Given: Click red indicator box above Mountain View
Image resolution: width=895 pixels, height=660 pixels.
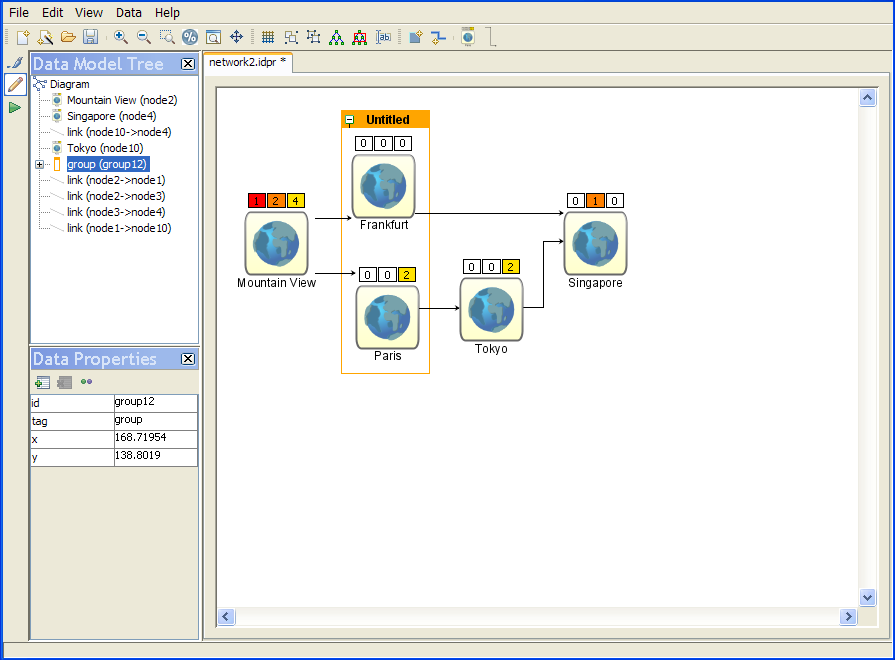Looking at the screenshot, I should pyautogui.click(x=256, y=201).
